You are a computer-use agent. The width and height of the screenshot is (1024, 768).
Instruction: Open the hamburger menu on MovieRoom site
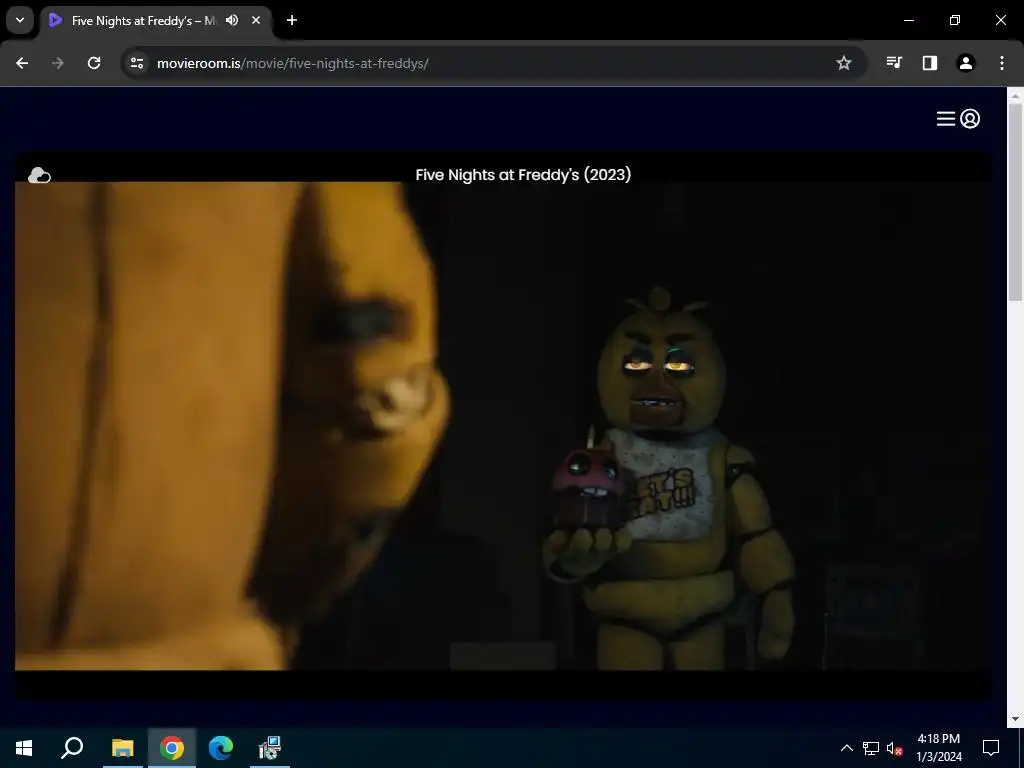point(946,119)
